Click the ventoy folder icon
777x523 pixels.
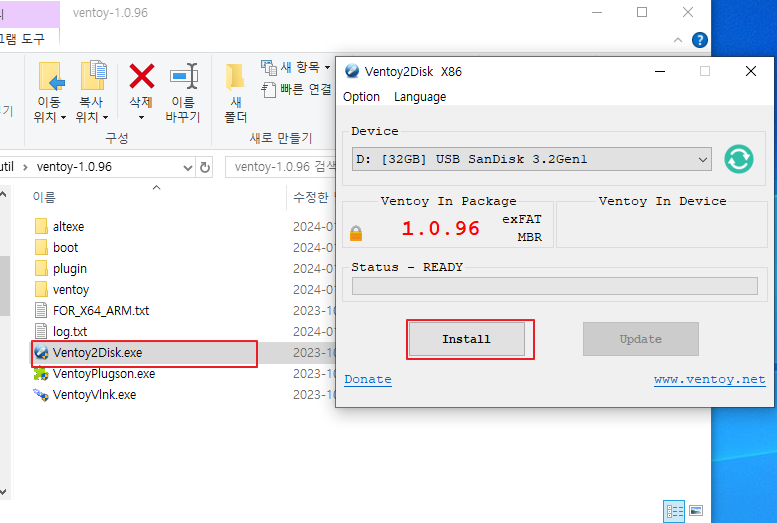click(x=42, y=290)
